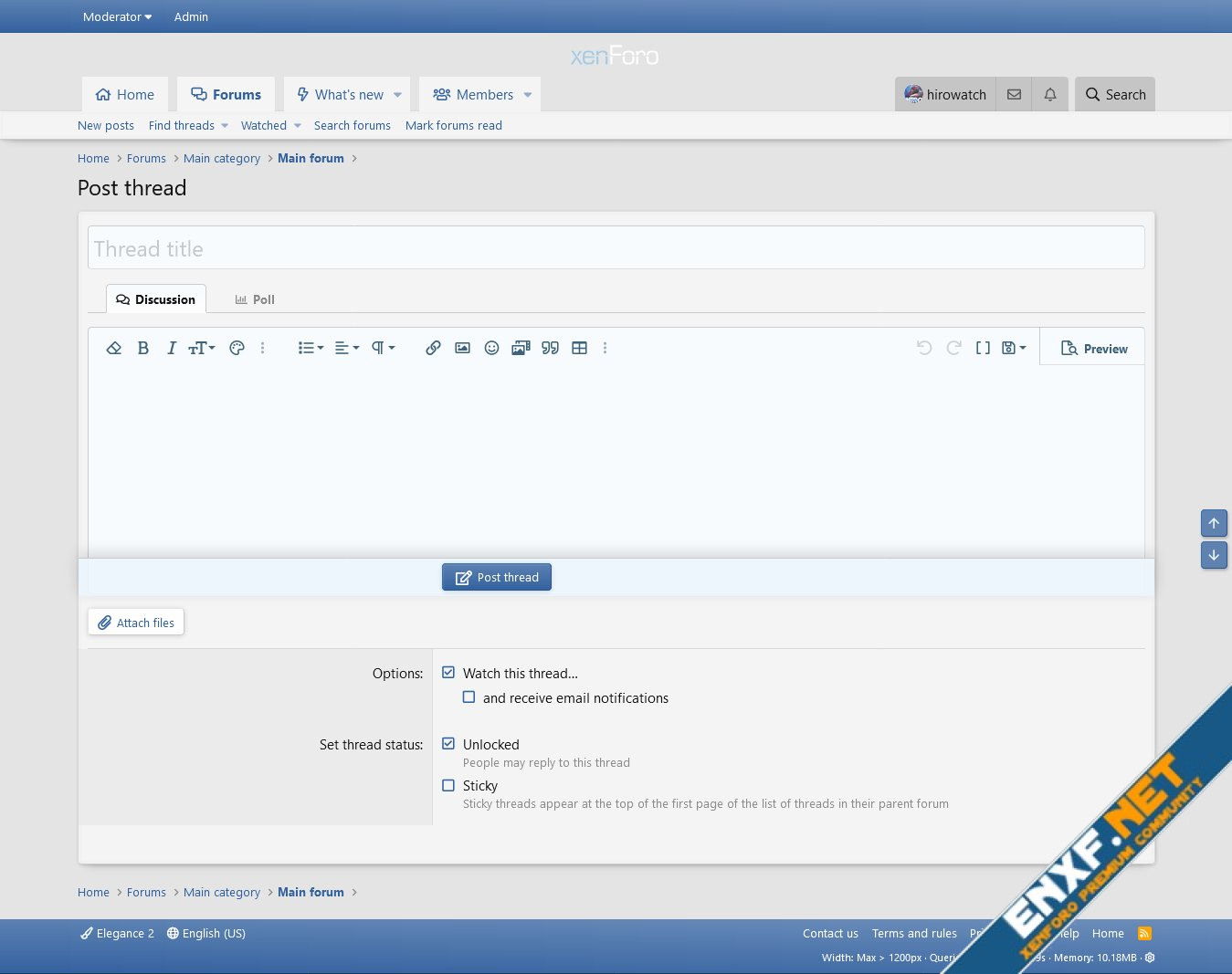Check the Sticky thread checkbox

(x=448, y=785)
